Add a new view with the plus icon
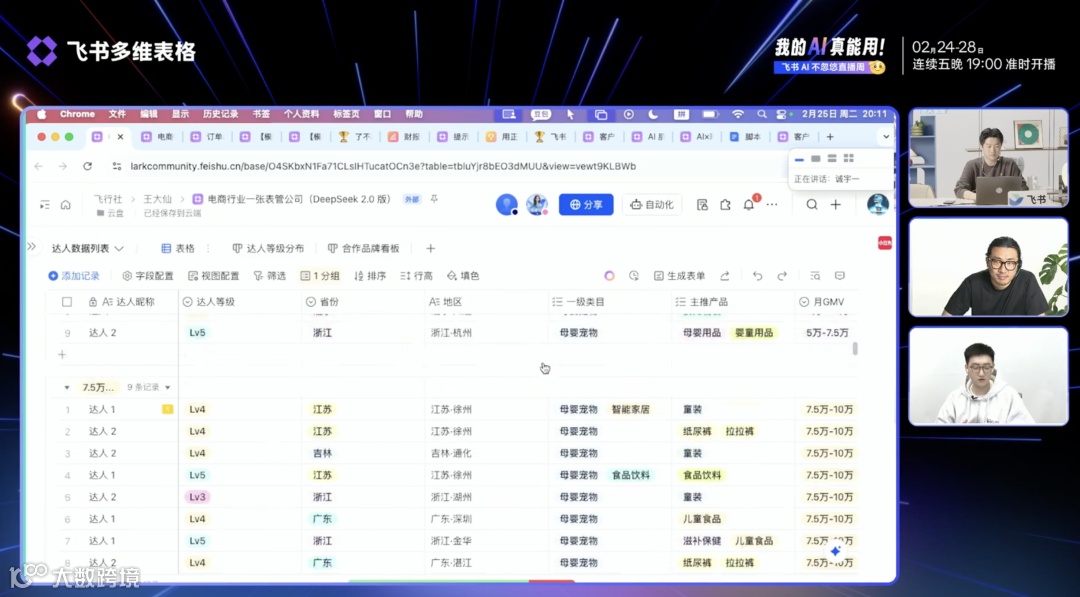Viewport: 1080px width, 597px height. coord(430,248)
